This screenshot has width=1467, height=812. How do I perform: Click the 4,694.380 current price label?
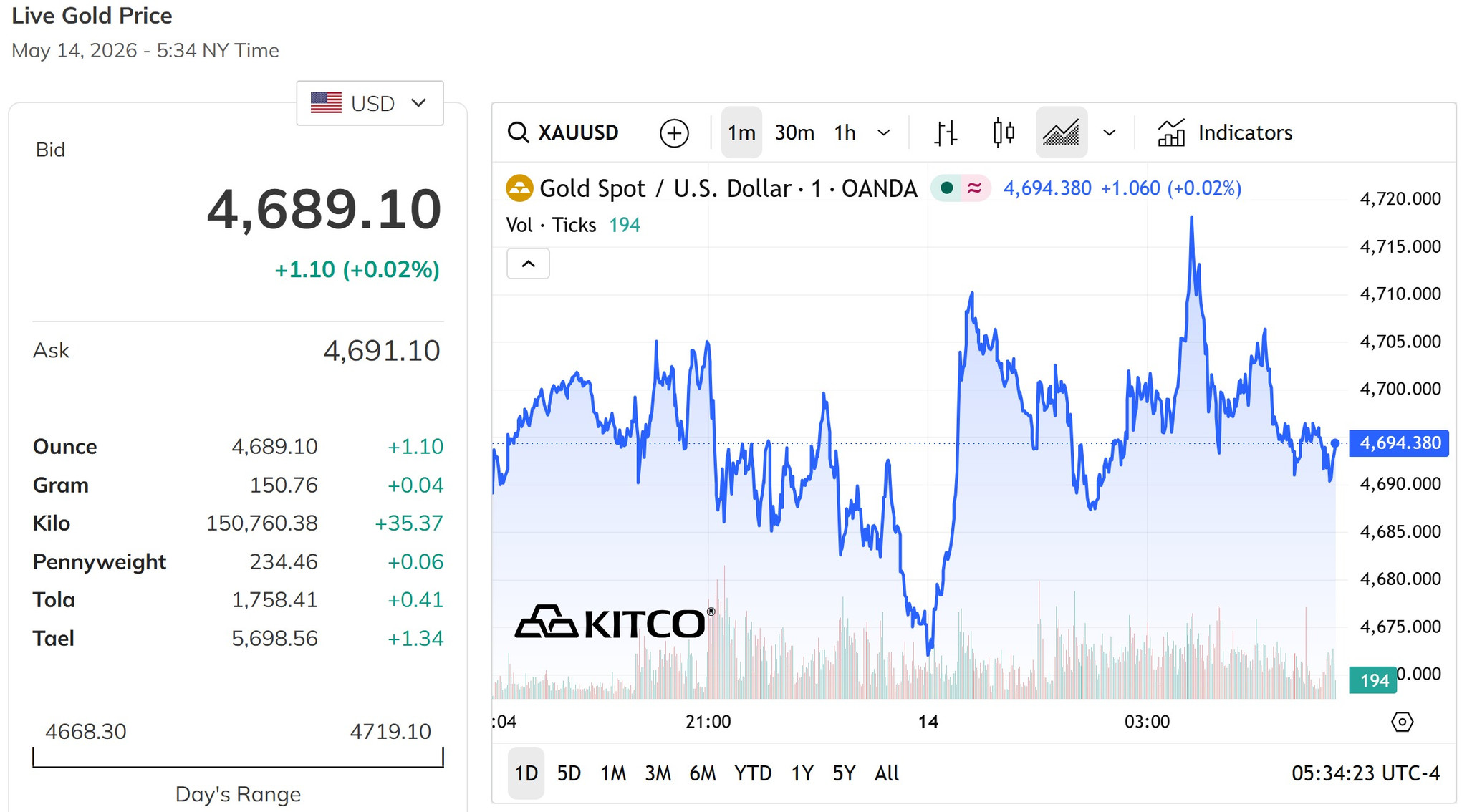[1399, 443]
